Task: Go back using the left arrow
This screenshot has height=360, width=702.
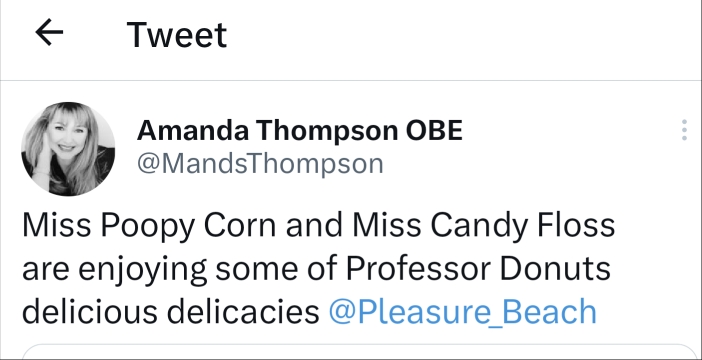Action: (x=49, y=33)
